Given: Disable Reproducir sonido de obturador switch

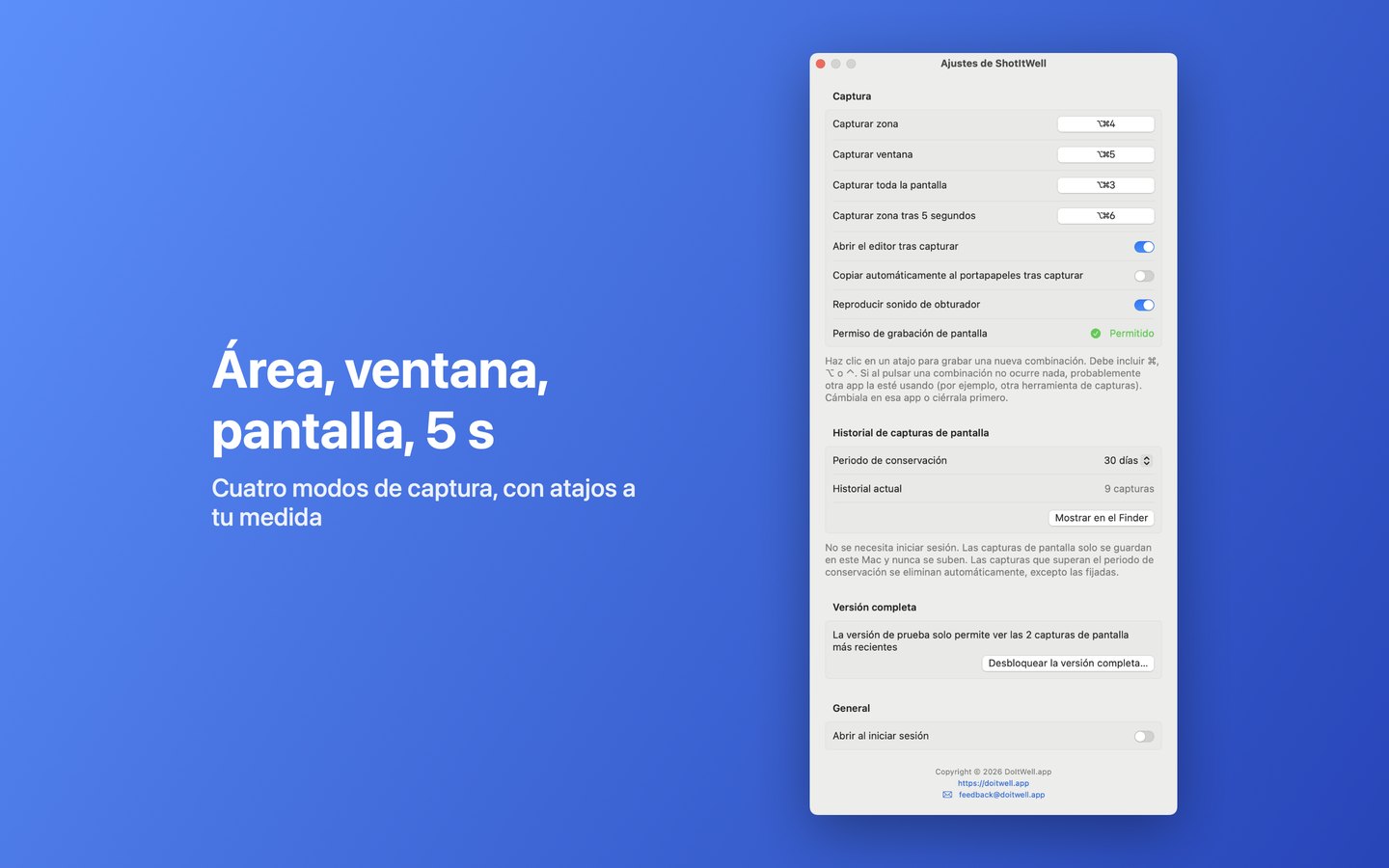Looking at the screenshot, I should 1144,305.
